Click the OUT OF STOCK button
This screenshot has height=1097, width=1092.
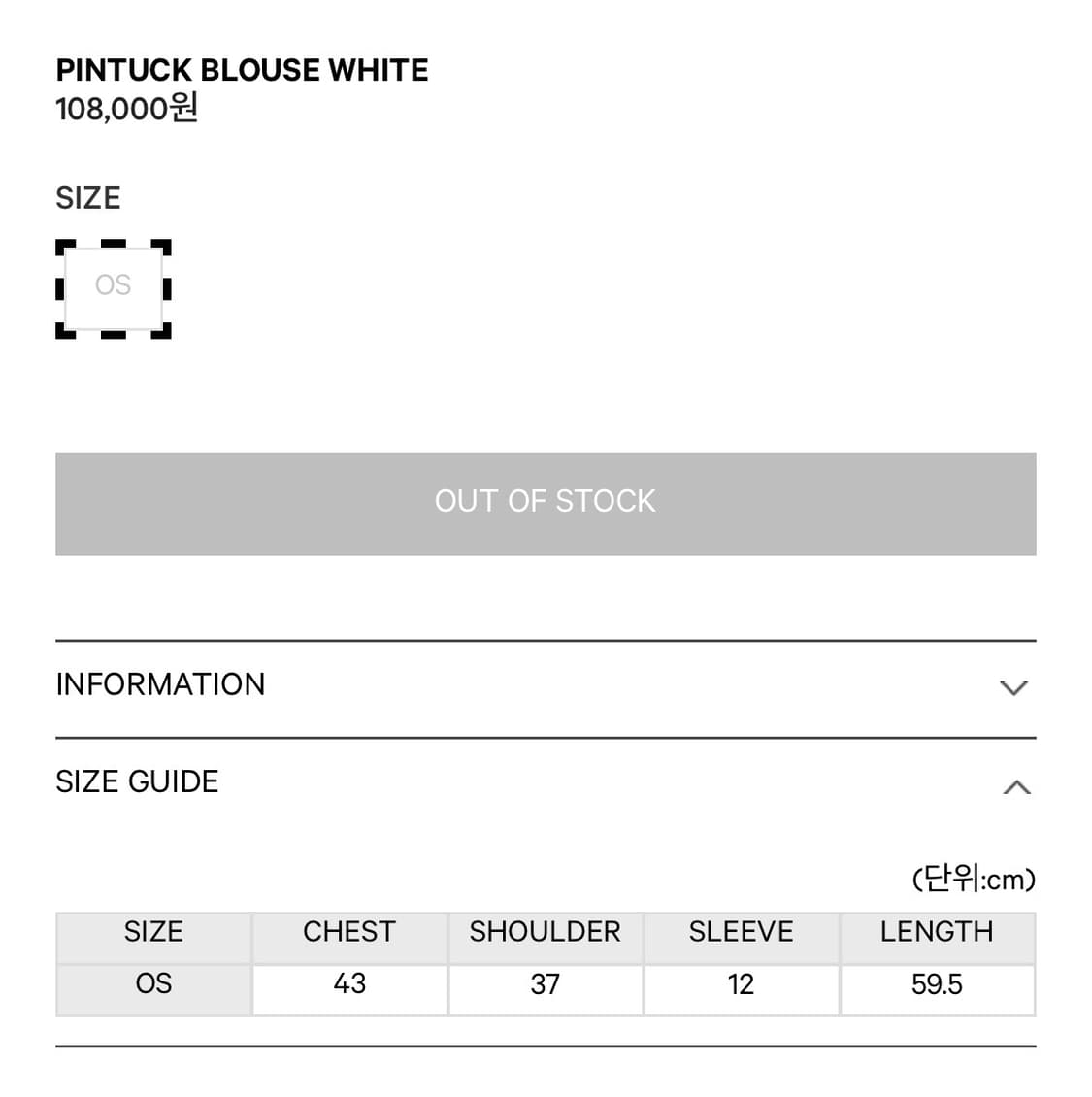[x=546, y=504]
